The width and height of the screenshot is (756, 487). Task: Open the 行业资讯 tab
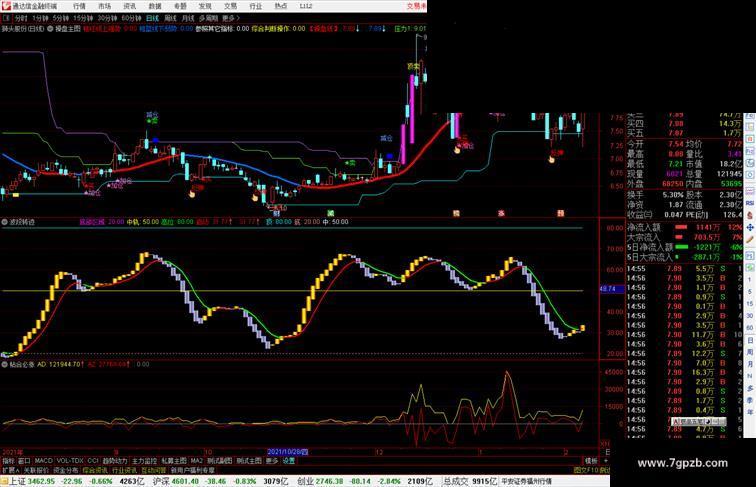click(124, 470)
